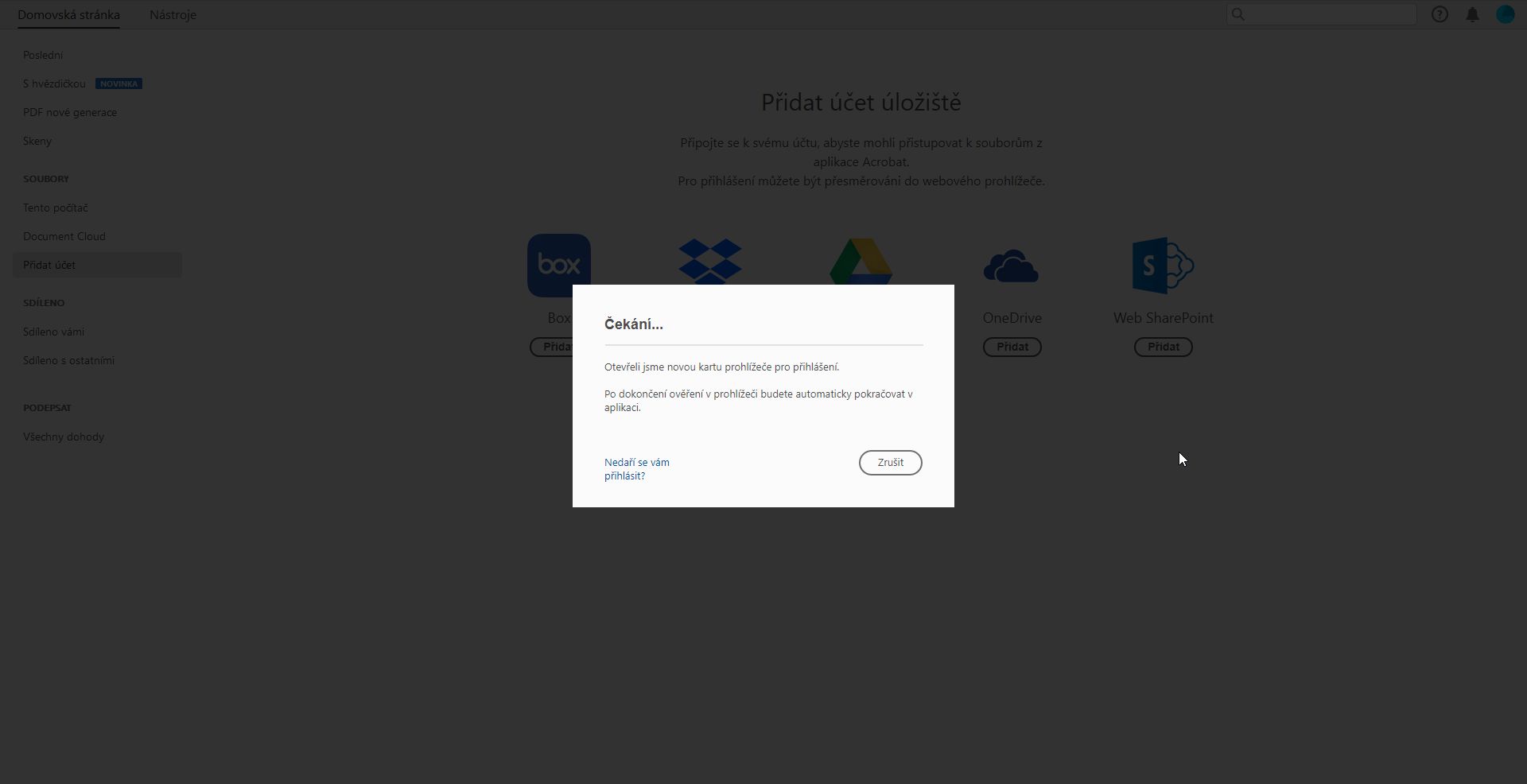Viewport: 1527px width, 784px height.
Task: Switch to the Nástroje tab
Action: point(173,14)
